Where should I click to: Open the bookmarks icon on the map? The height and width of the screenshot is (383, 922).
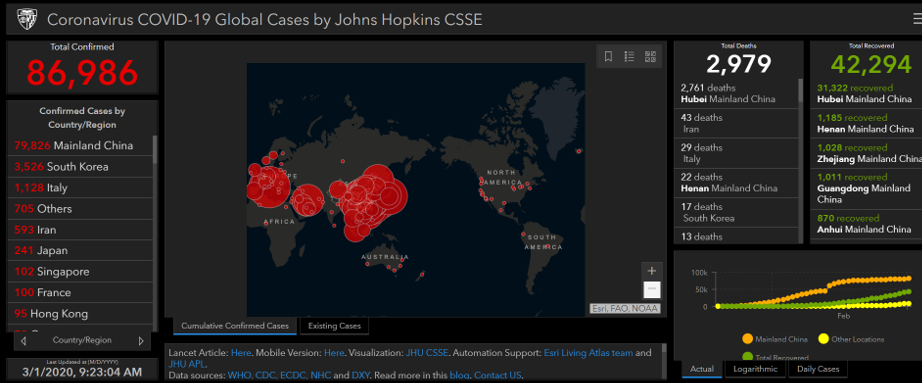(x=609, y=56)
